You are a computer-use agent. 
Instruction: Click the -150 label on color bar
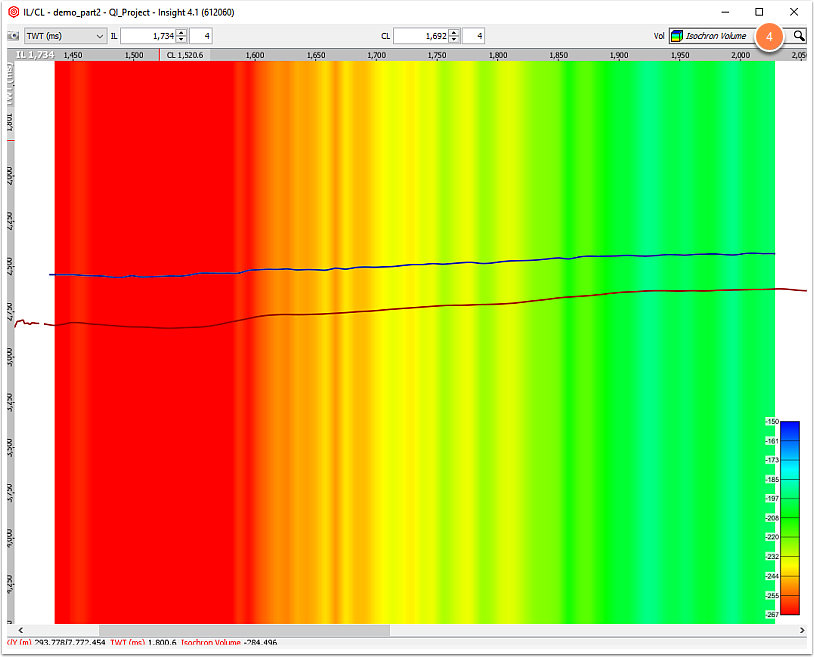pos(772,421)
